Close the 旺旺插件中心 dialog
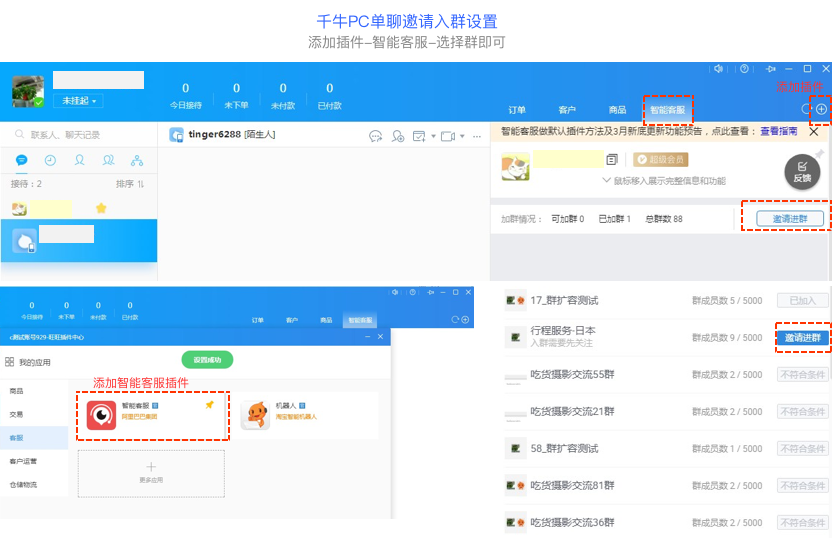832x538 pixels. pyautogui.click(x=380, y=337)
